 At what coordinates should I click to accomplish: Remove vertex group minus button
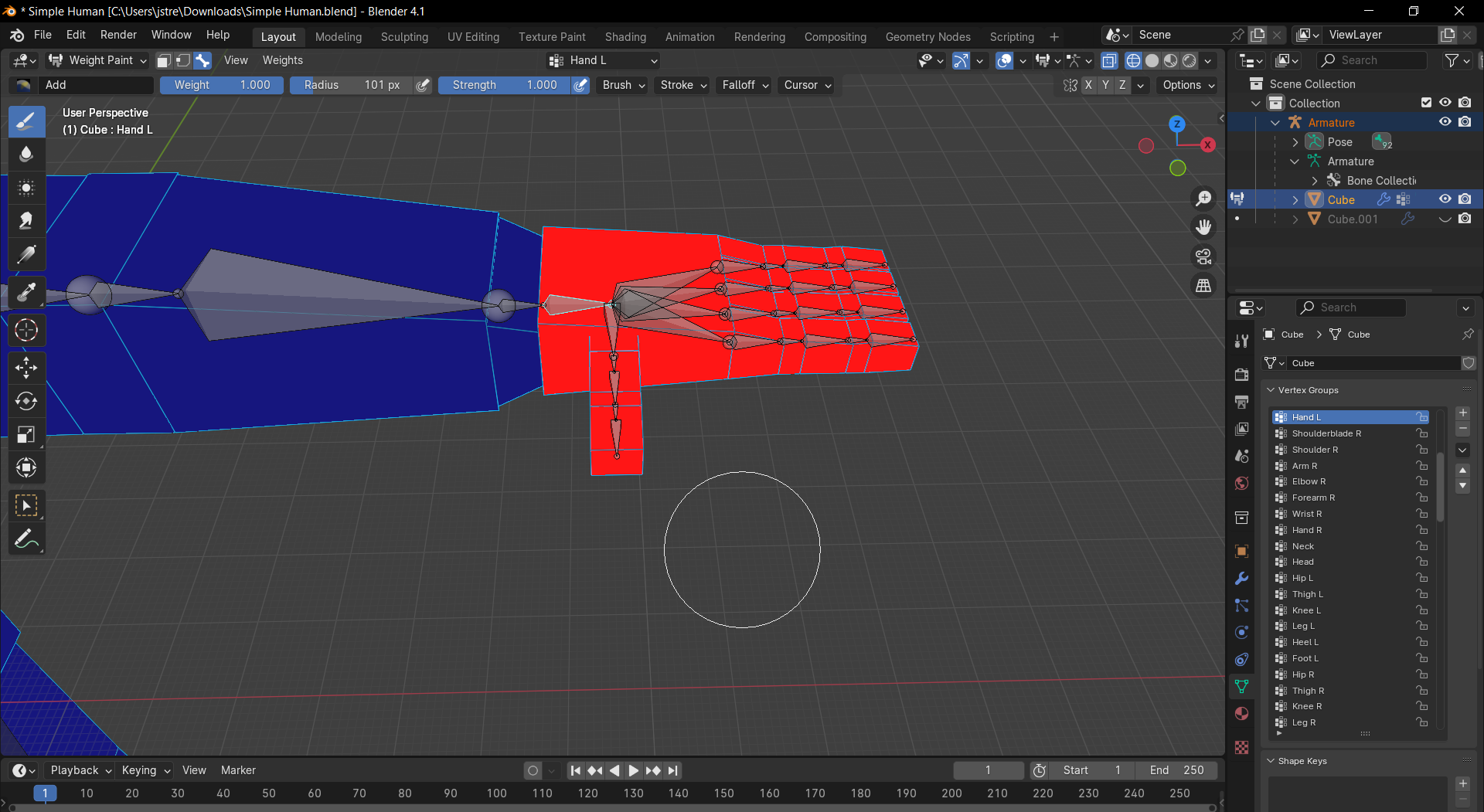tap(1462, 429)
